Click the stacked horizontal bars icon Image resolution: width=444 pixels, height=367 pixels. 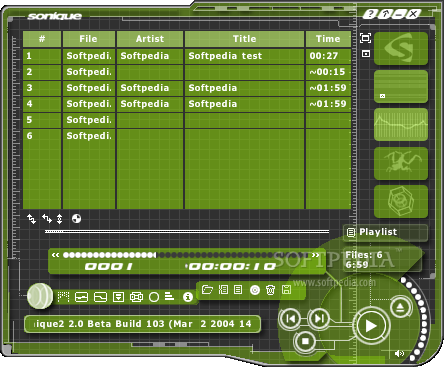169,296
